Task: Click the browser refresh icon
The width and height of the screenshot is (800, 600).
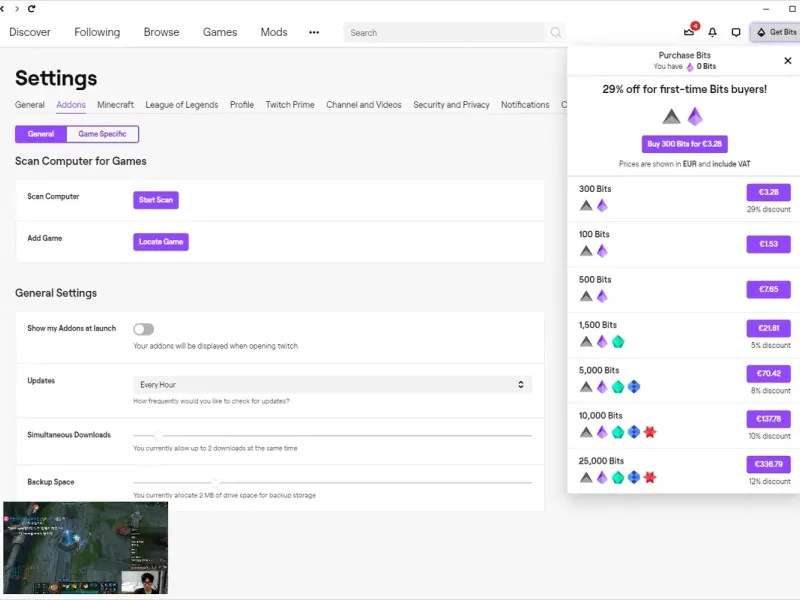Action: [x=32, y=9]
